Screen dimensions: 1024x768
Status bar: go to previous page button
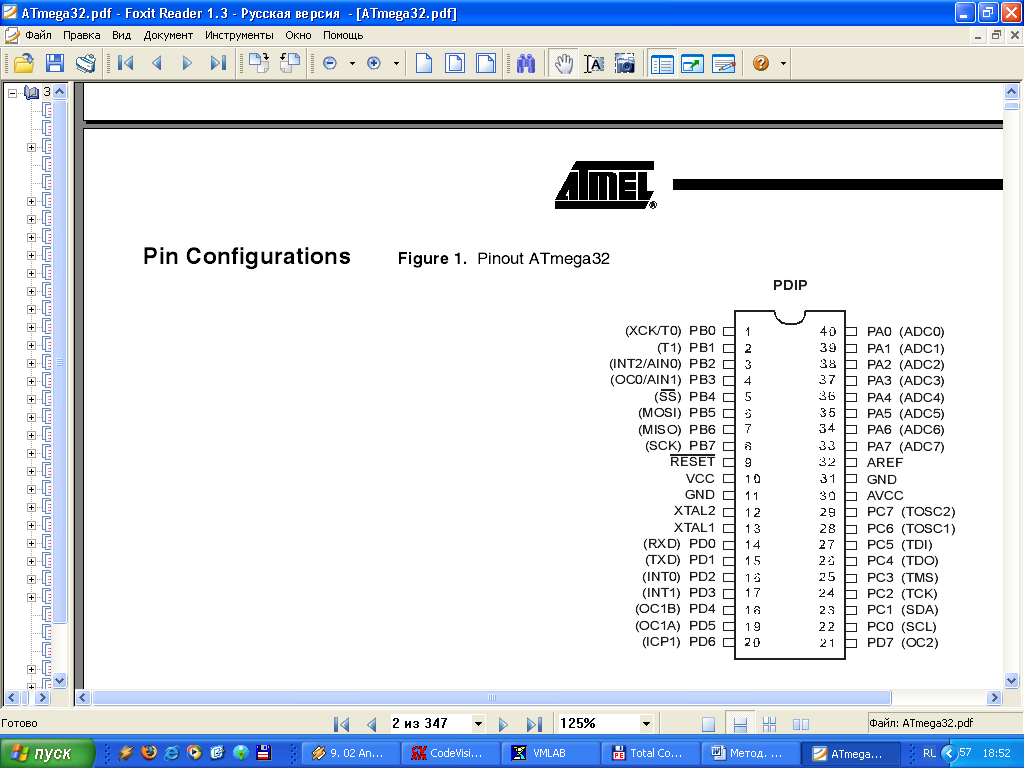372,724
